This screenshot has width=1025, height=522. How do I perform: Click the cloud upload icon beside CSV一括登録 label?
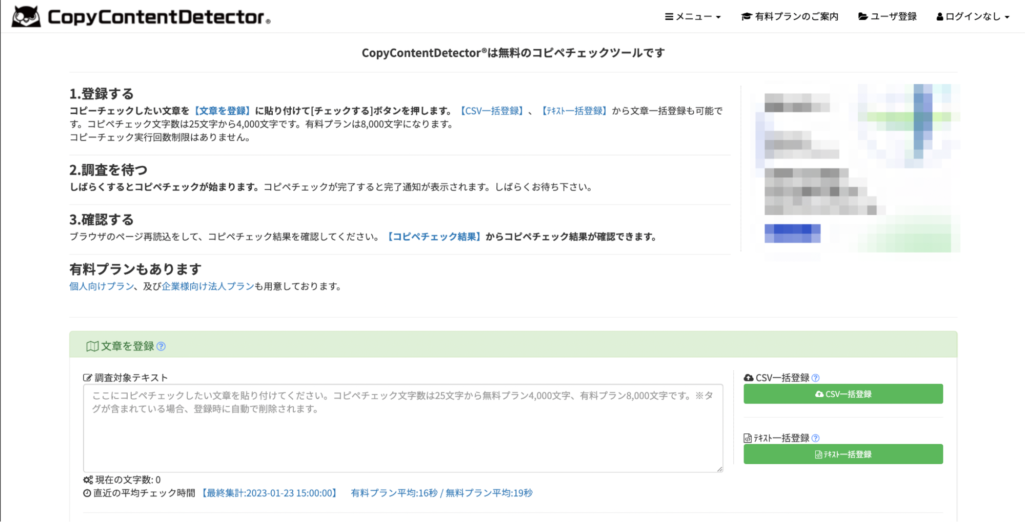coord(749,378)
